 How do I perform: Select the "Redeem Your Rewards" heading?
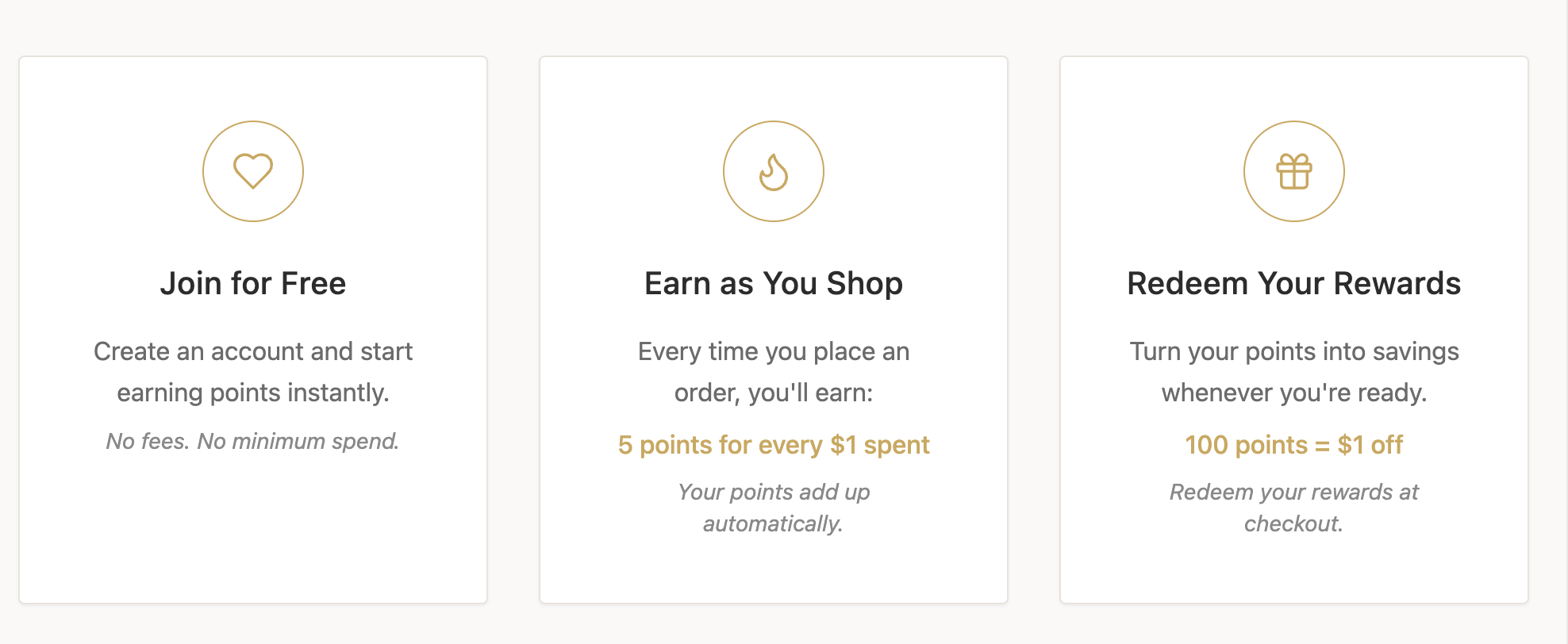tap(1294, 283)
